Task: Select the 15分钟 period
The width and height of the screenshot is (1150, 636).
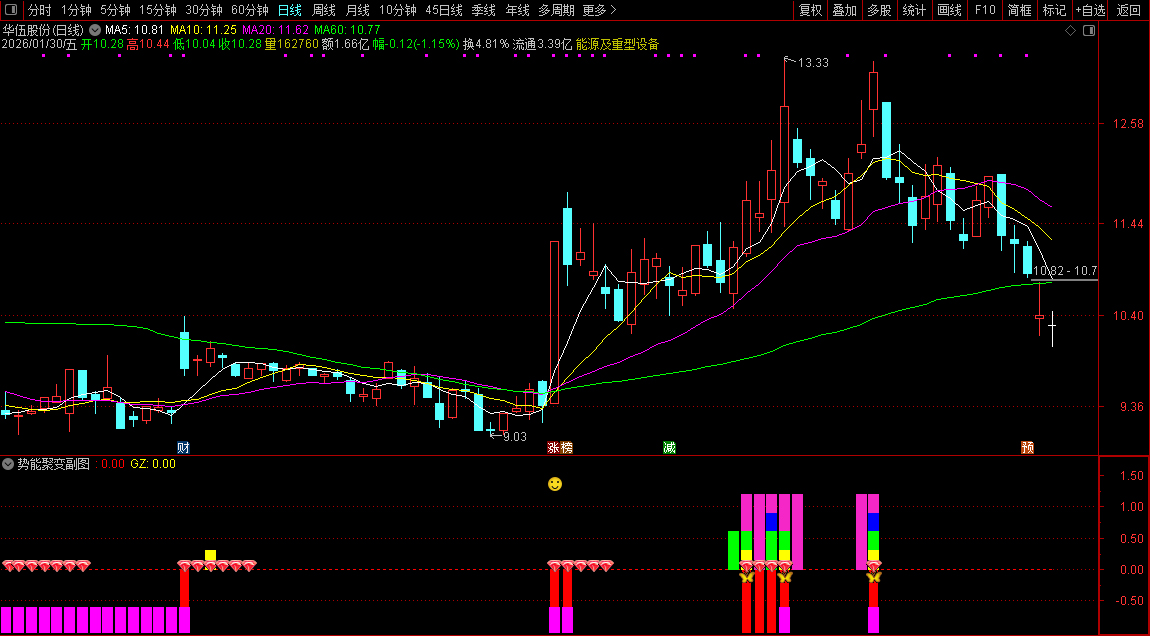Action: point(158,10)
